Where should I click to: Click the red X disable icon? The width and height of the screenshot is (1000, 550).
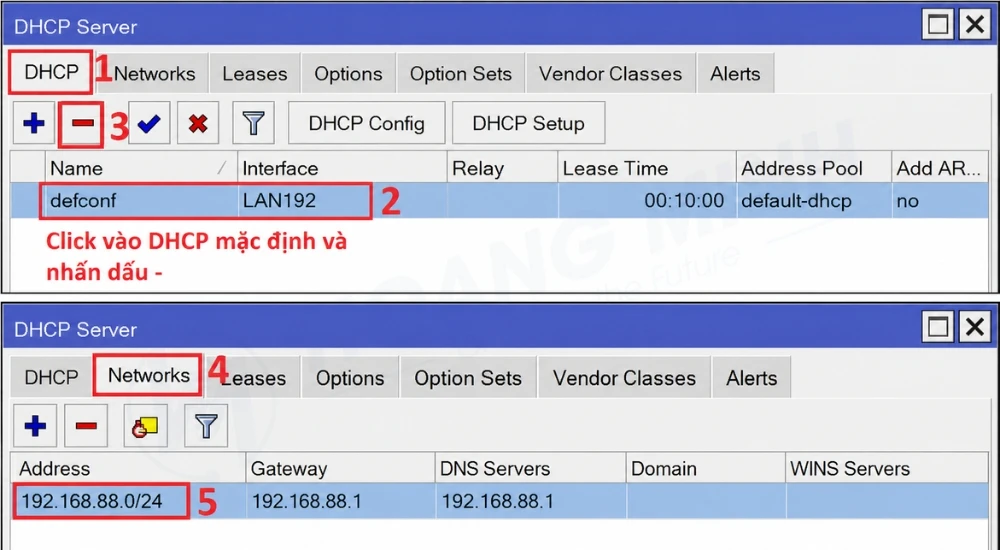[x=198, y=123]
